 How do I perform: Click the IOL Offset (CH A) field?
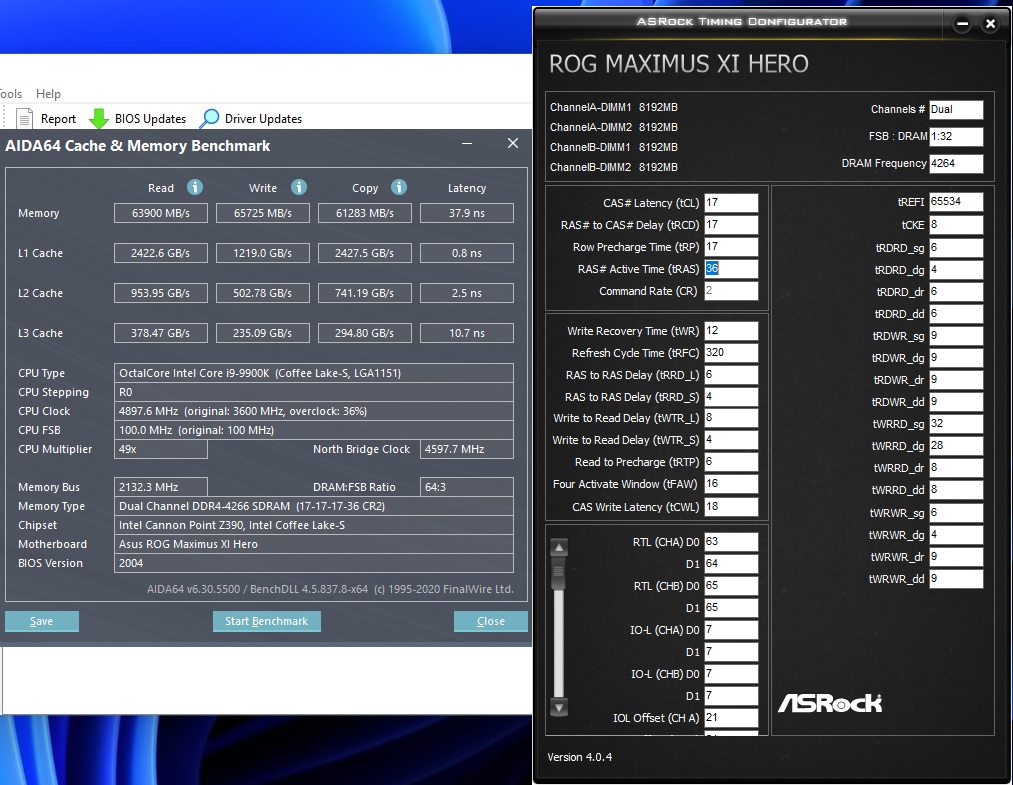[x=731, y=717]
